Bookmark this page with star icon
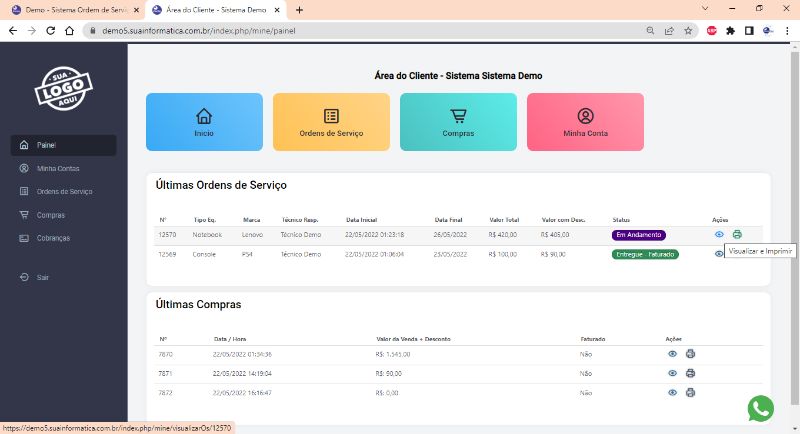This screenshot has width=800, height=434. pos(688,30)
